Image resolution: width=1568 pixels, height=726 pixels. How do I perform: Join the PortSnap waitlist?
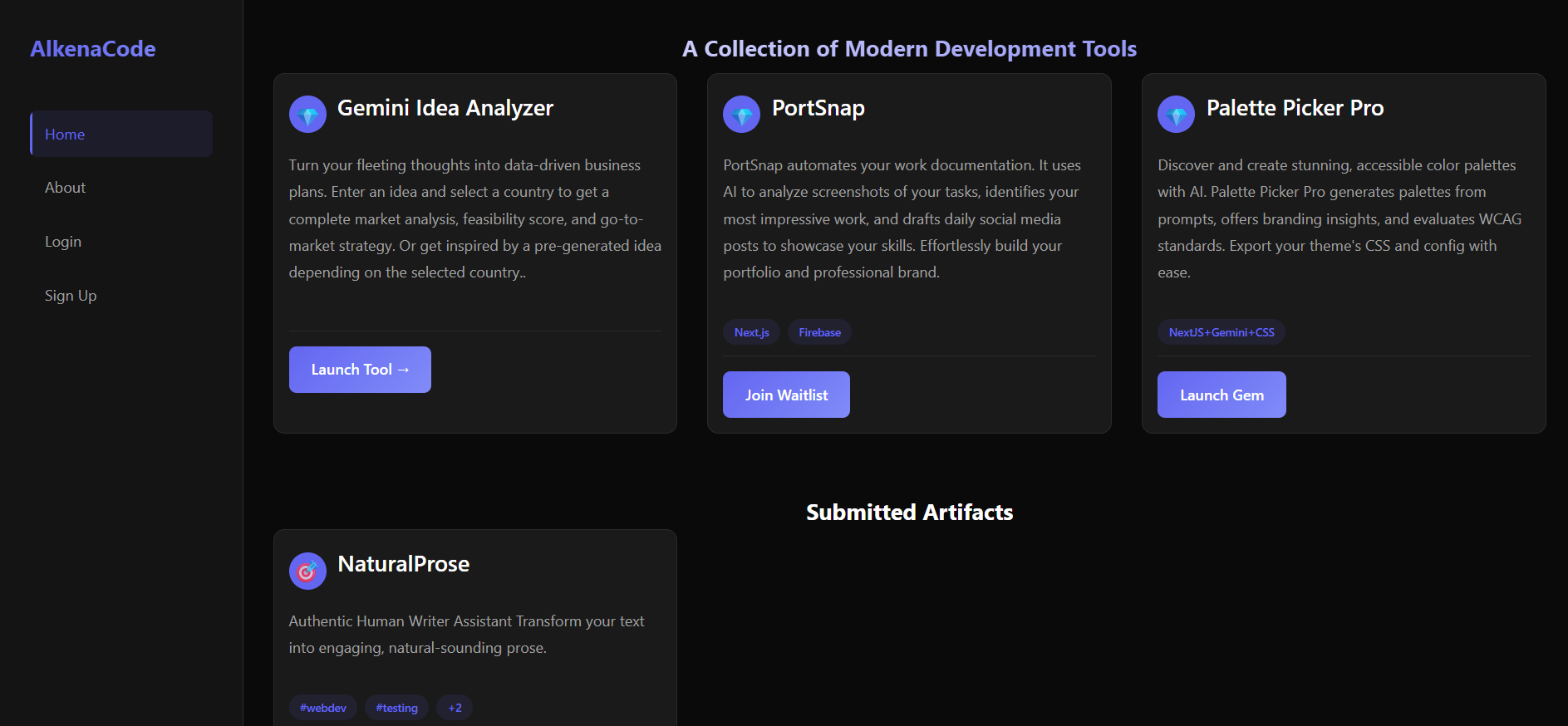[785, 395]
